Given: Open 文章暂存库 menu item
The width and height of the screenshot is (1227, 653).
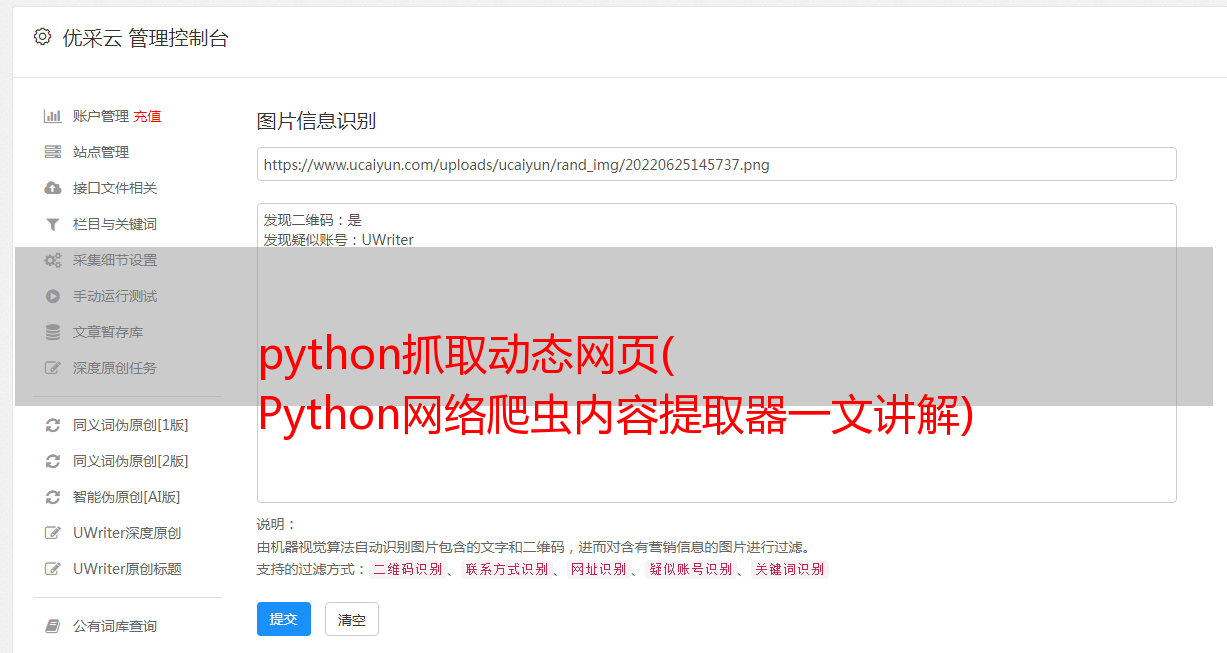Looking at the screenshot, I should [x=108, y=332].
